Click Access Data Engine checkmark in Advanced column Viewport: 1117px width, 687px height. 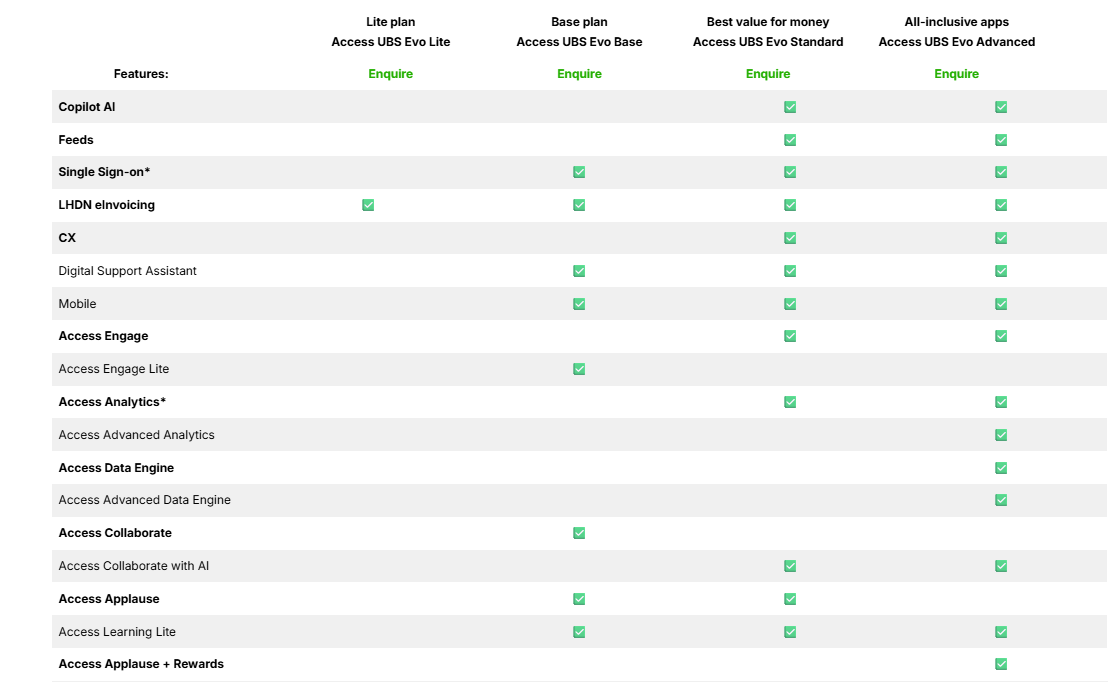coord(1001,468)
